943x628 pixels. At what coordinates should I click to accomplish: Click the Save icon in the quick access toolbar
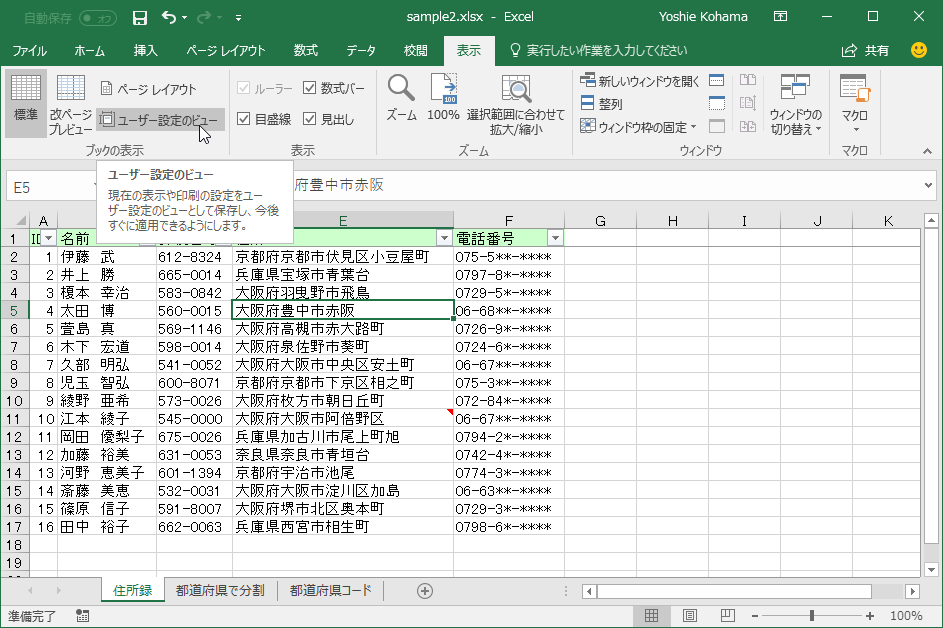pos(140,17)
